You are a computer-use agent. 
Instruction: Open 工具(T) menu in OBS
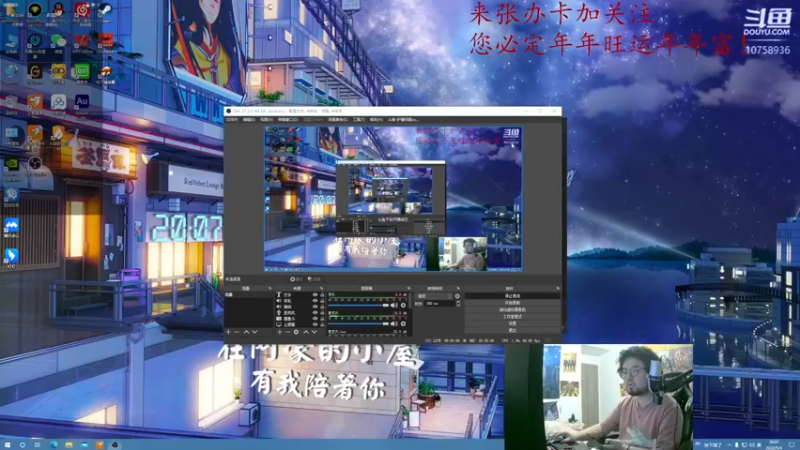click(359, 120)
